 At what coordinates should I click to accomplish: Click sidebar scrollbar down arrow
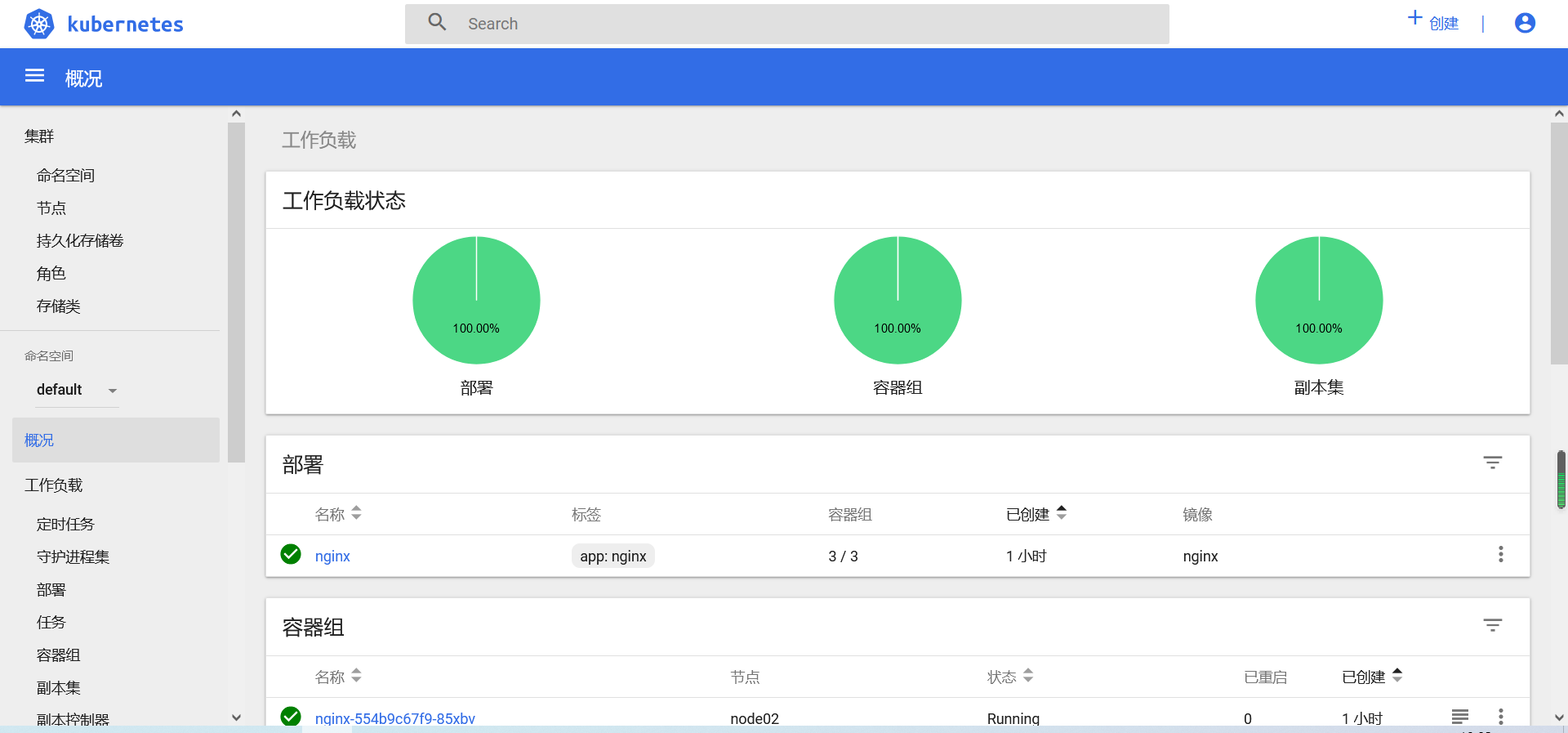236,717
